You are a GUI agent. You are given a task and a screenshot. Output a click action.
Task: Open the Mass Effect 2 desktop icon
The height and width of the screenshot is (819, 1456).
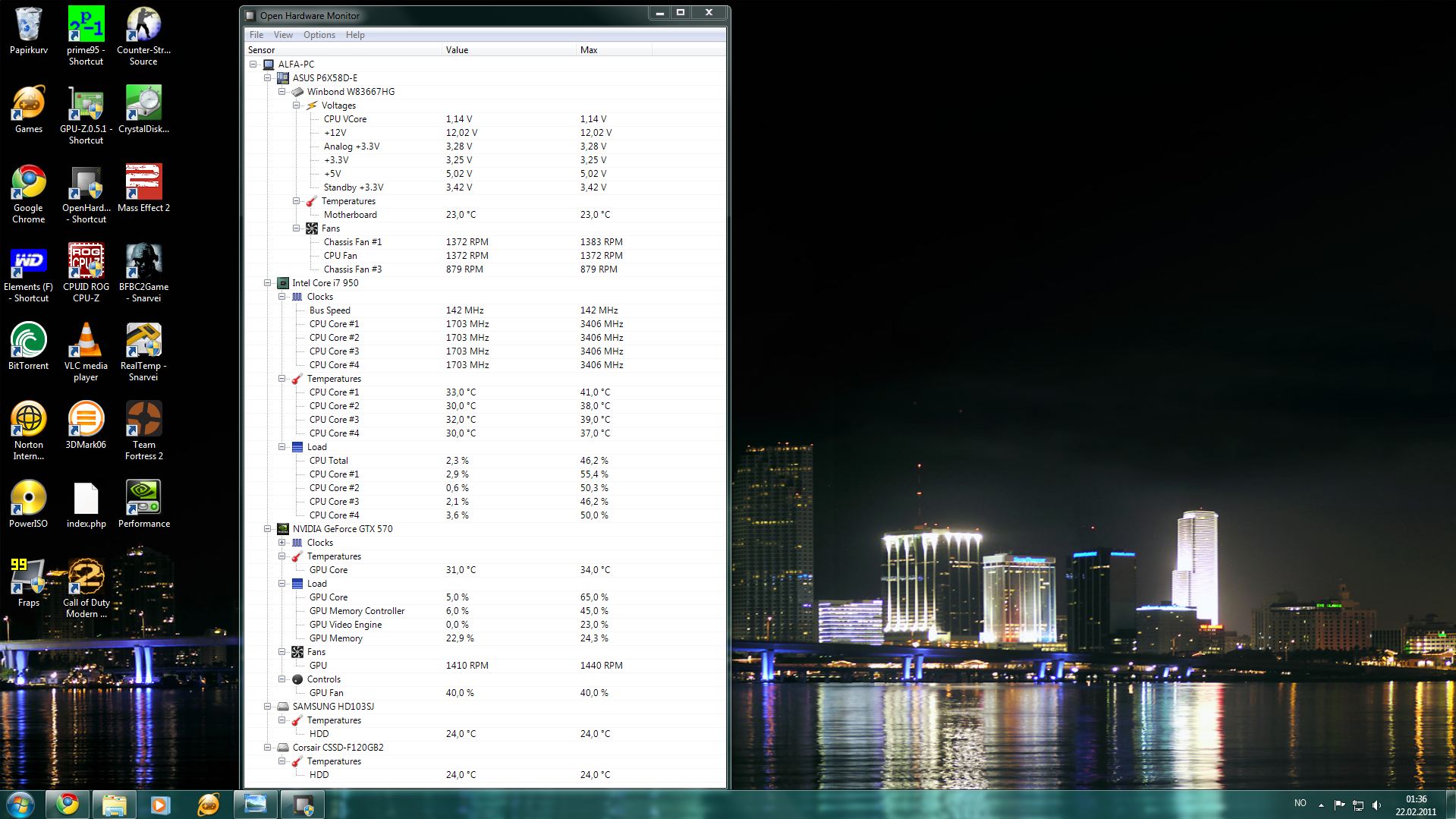tap(143, 188)
